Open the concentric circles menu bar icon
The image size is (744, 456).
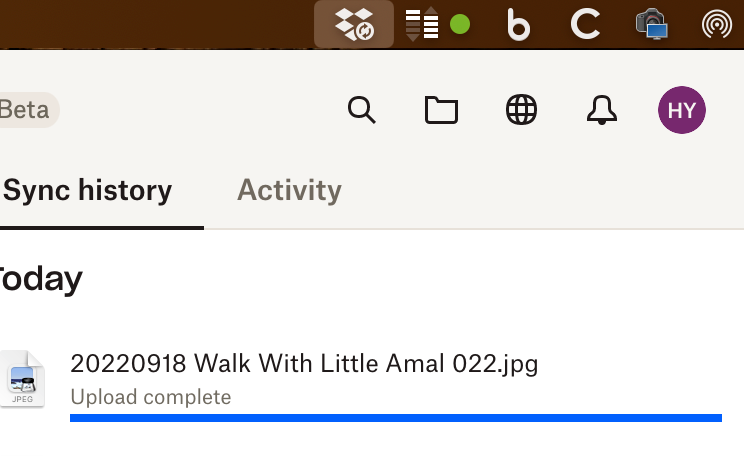(x=716, y=24)
